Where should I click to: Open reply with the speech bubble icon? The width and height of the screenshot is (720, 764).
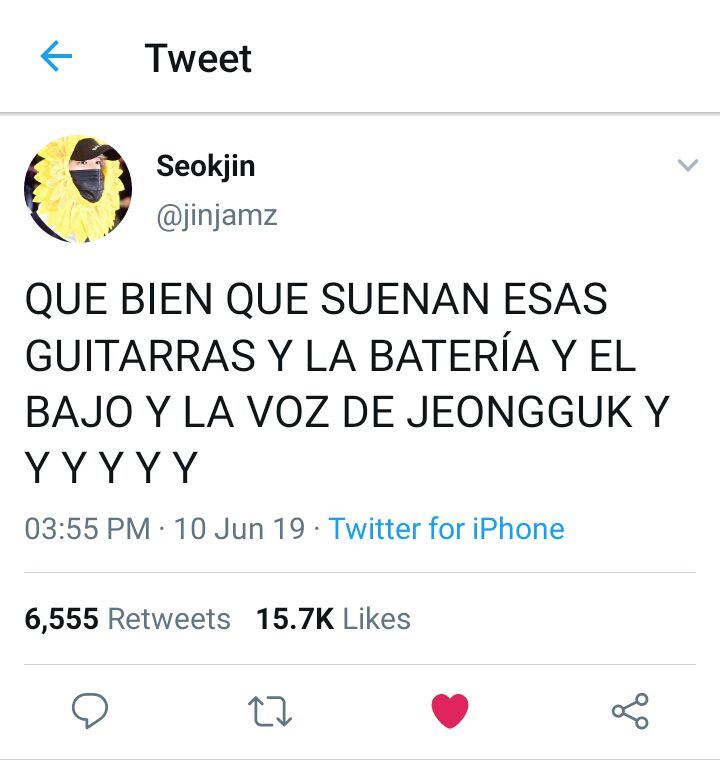(x=90, y=710)
